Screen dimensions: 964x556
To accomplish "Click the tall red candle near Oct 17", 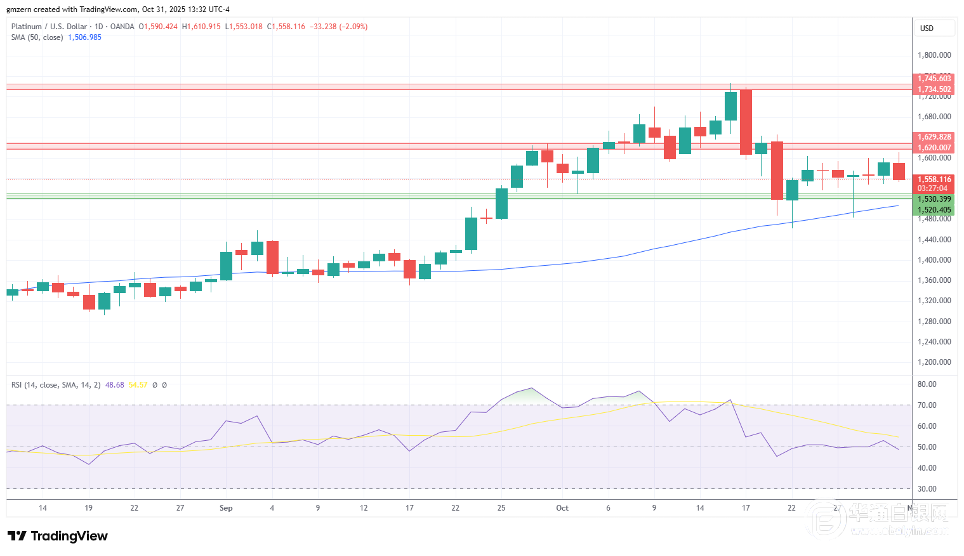I will point(745,122).
